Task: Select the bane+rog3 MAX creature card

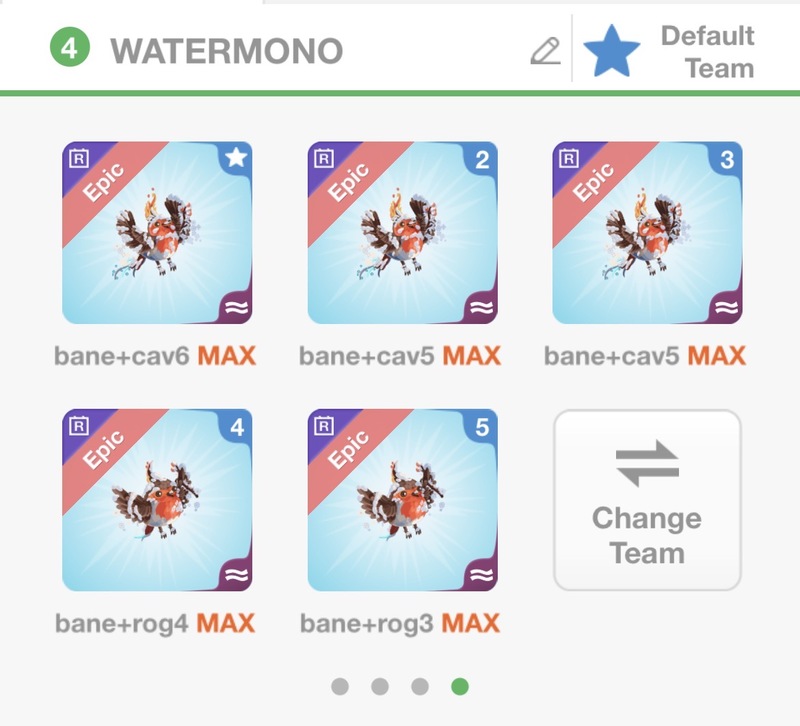Action: [403, 500]
